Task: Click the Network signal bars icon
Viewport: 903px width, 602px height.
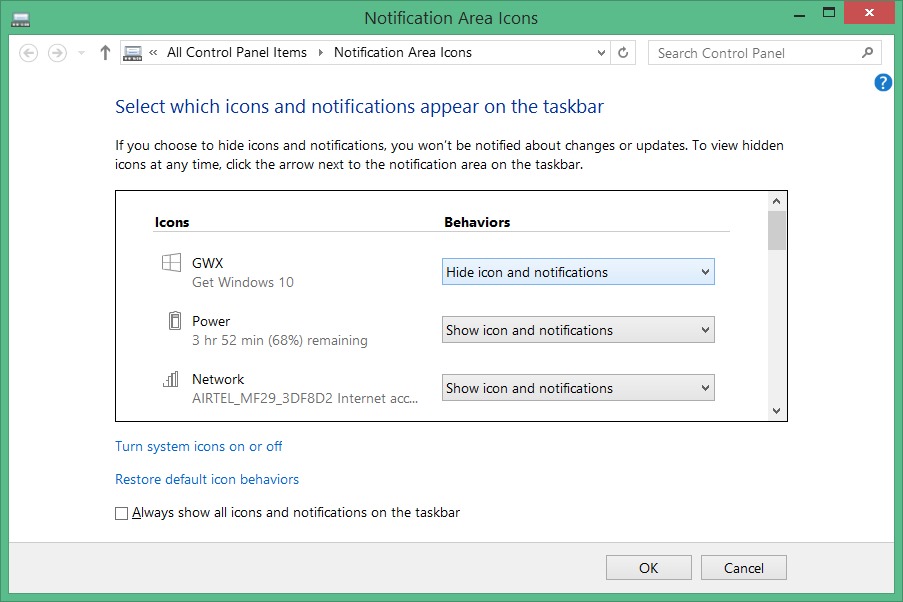Action: (171, 379)
